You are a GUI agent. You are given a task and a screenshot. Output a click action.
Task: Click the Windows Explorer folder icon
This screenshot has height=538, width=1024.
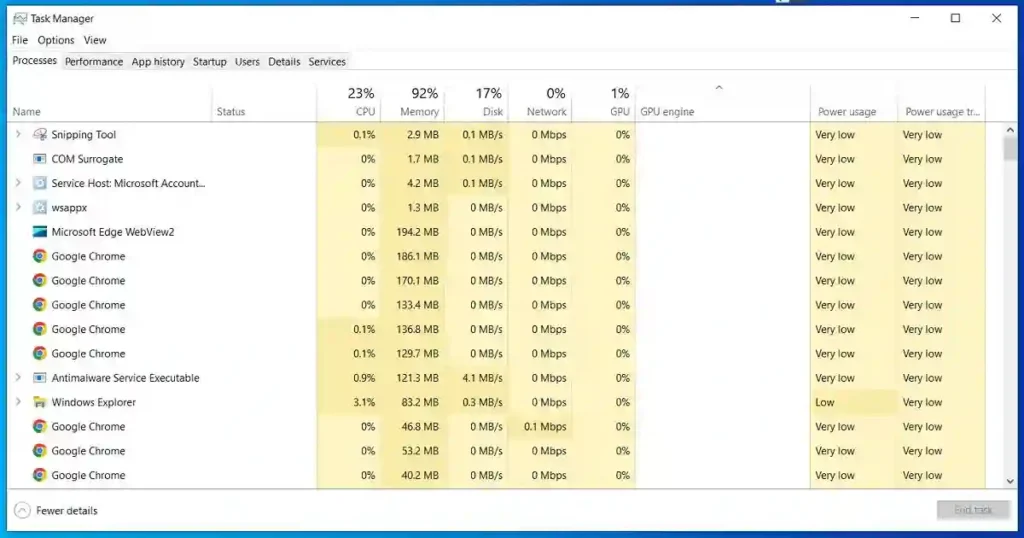pos(40,402)
